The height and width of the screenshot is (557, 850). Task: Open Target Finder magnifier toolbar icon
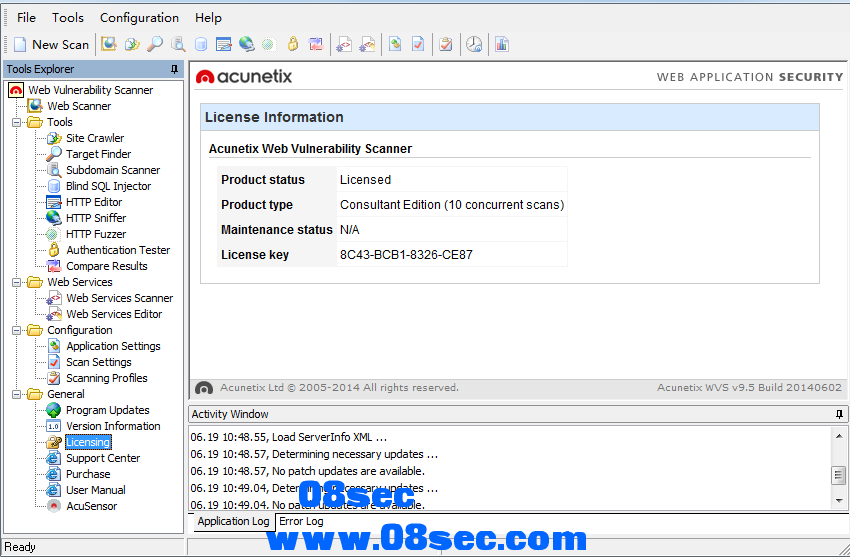[155, 44]
